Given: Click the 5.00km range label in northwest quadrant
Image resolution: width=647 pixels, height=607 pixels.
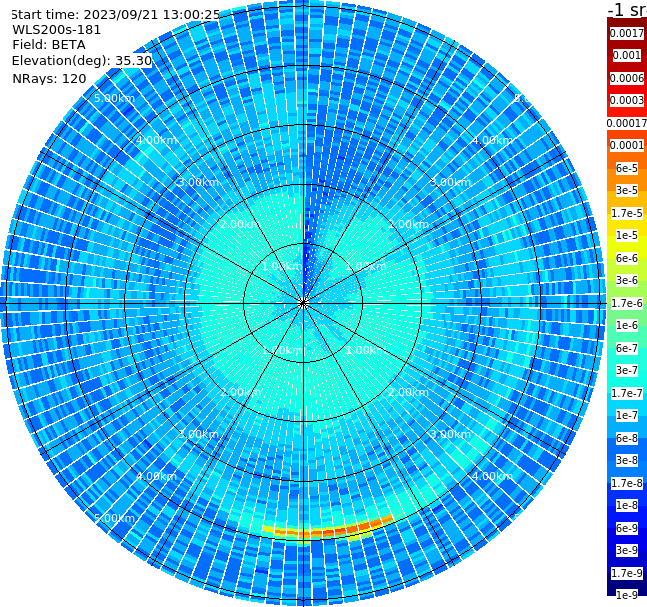Looking at the screenshot, I should coord(114,98).
